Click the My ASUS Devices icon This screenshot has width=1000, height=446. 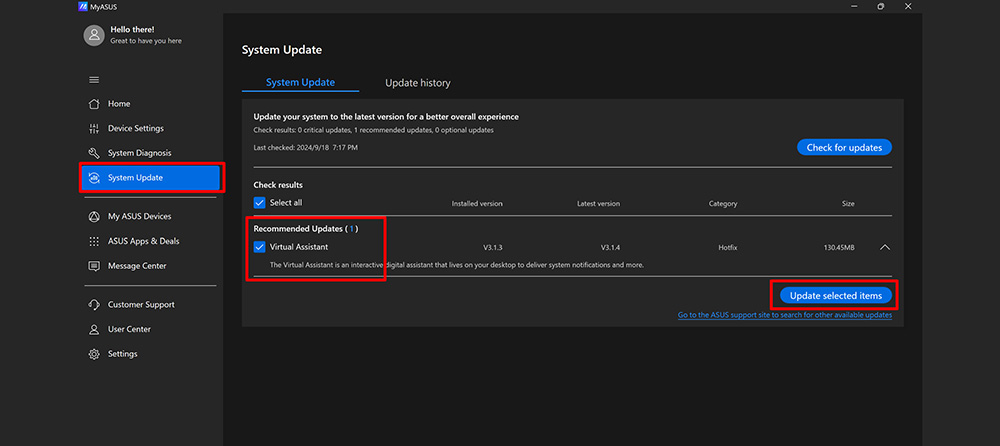point(94,216)
